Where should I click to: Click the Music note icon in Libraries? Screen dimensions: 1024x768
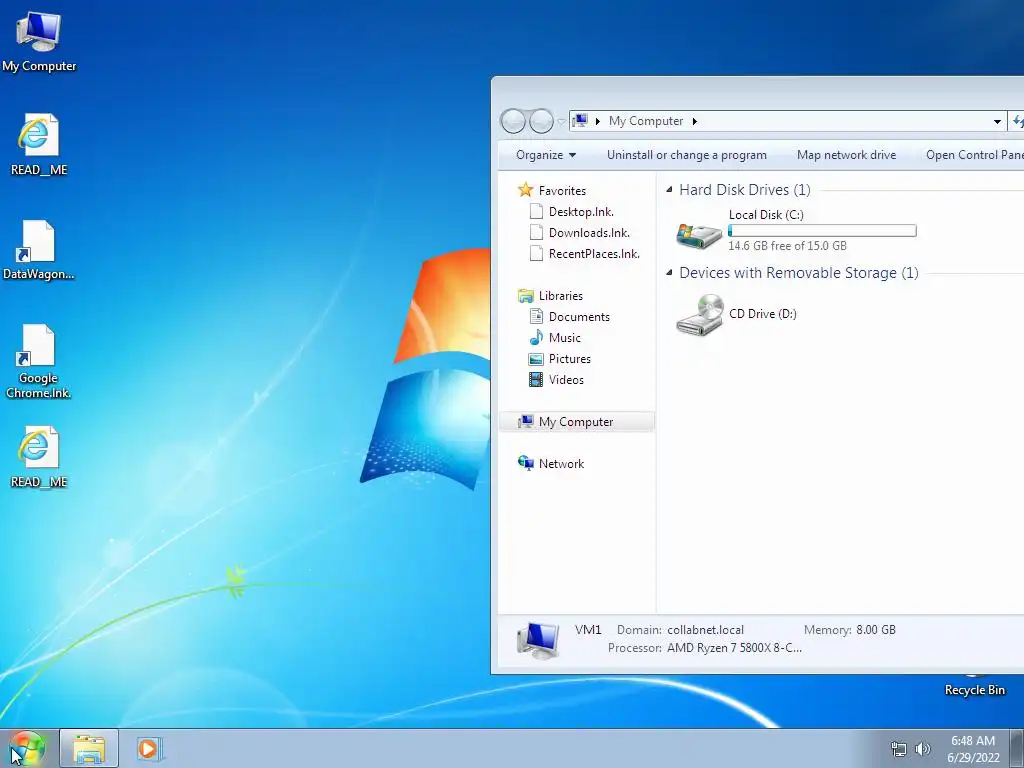pos(536,338)
